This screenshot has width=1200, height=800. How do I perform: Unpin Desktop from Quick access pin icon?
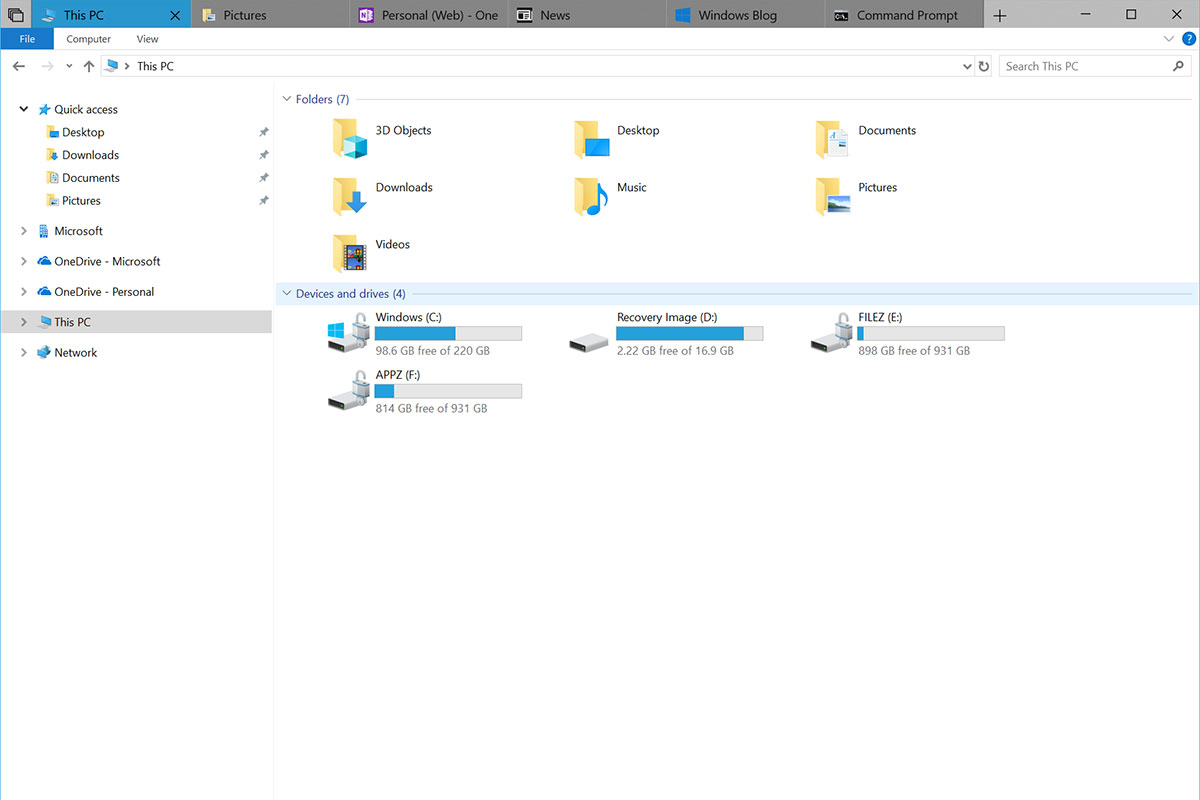[x=264, y=132]
